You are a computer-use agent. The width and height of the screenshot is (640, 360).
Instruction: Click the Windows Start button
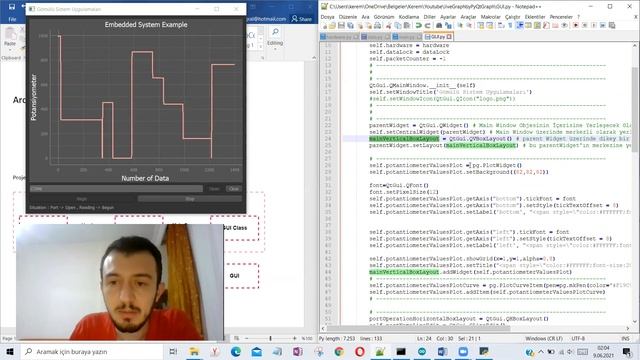tap(10, 351)
